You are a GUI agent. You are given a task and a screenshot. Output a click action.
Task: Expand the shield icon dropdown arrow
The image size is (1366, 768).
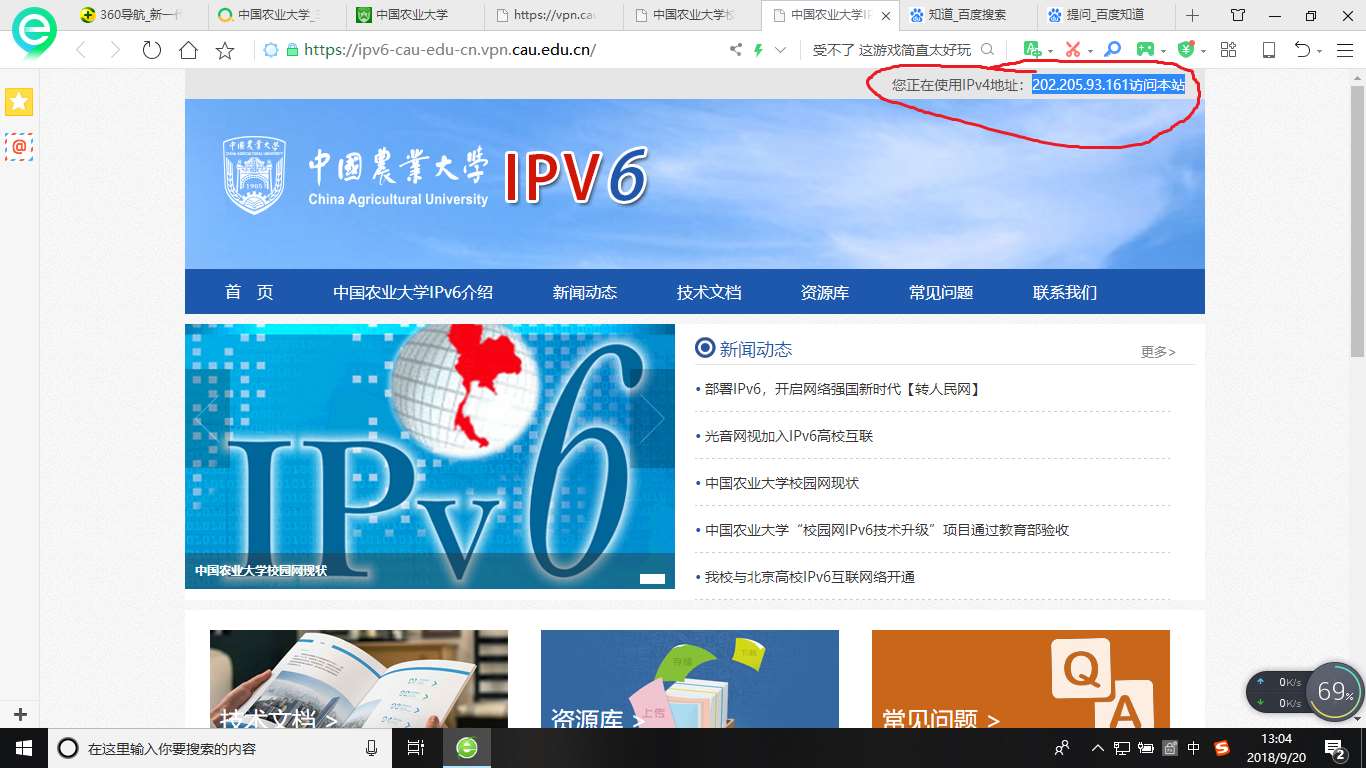(1203, 51)
